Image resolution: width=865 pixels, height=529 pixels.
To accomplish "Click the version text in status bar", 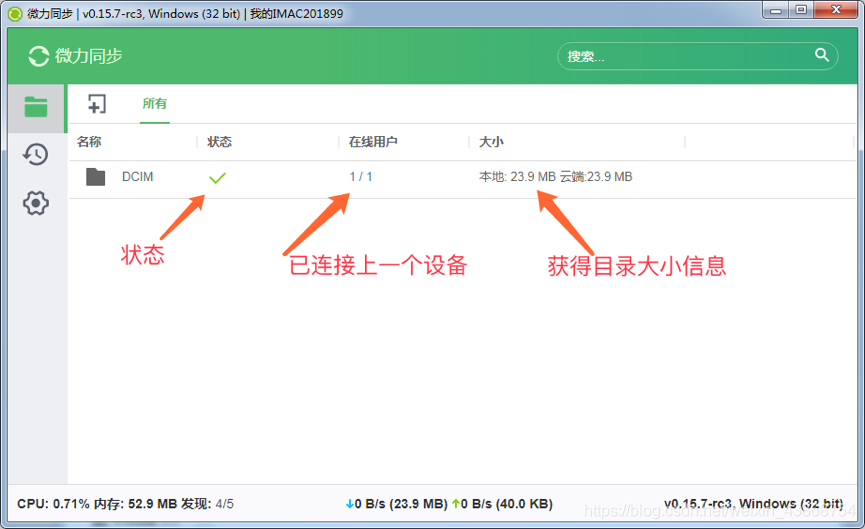I will coord(754,504).
